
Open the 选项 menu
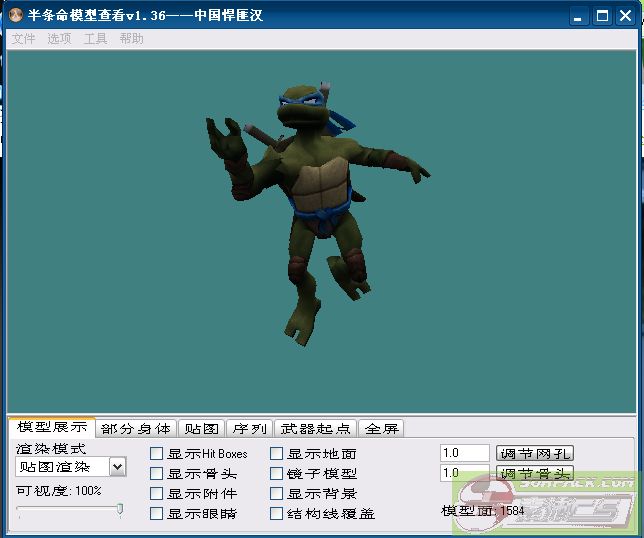(59, 39)
